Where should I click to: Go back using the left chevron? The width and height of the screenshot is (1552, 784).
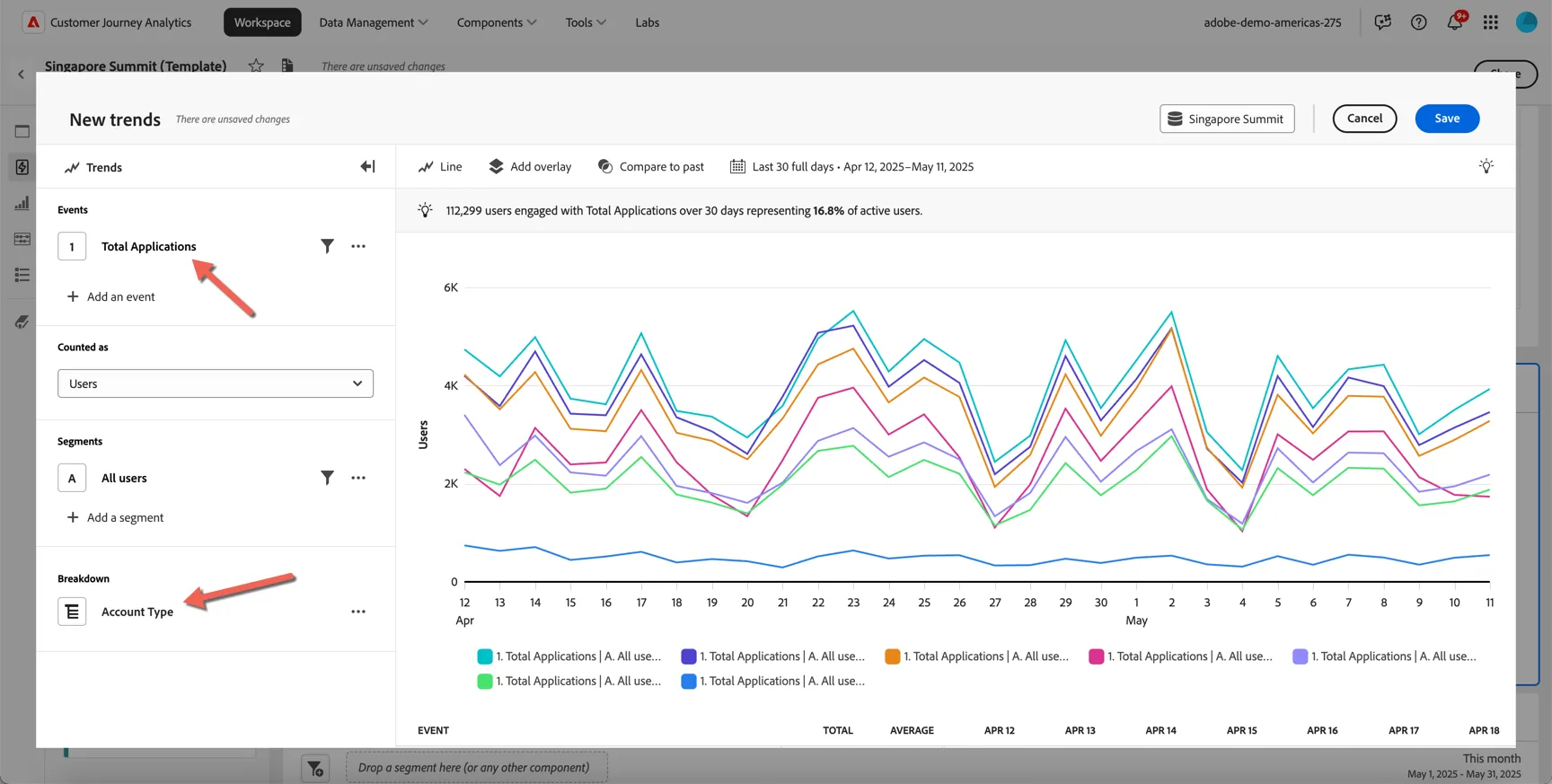(x=21, y=75)
